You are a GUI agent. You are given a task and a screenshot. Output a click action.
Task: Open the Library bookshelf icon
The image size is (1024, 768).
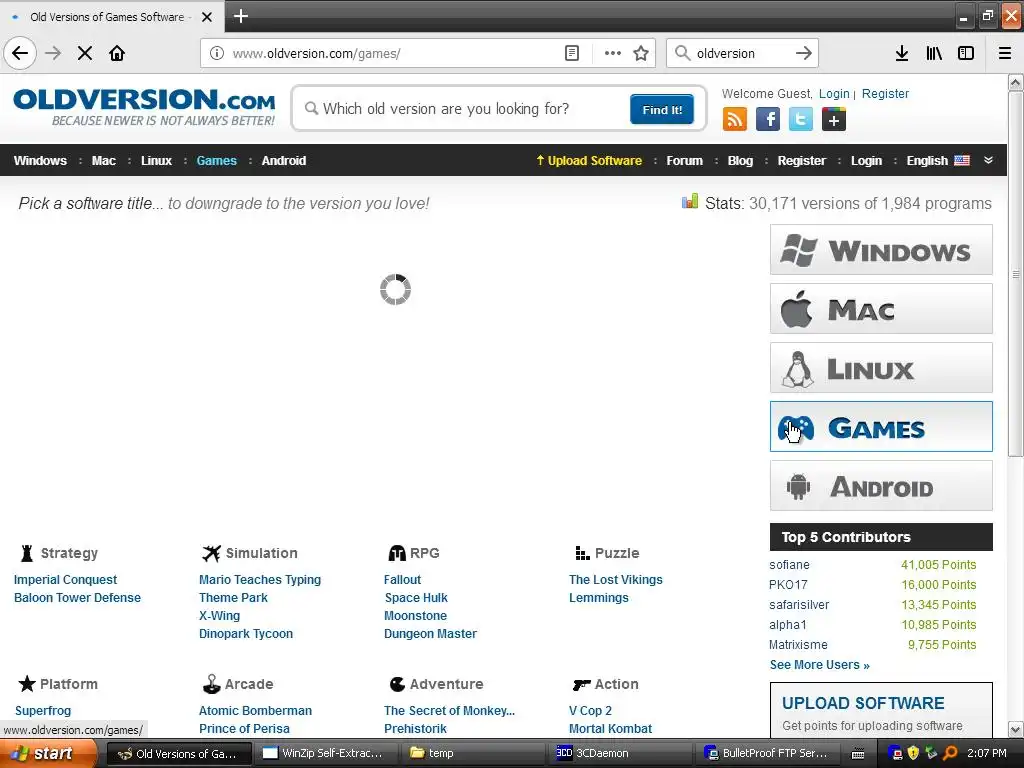pos(934,53)
